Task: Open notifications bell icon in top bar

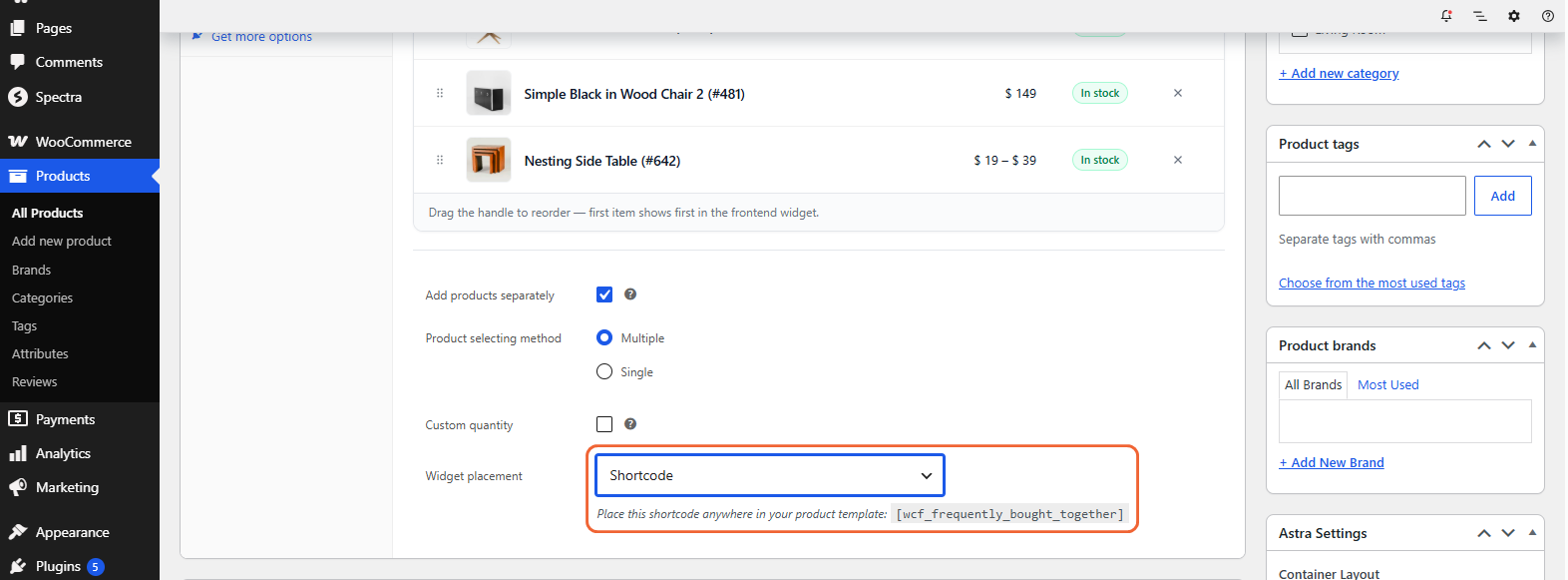Action: click(x=1446, y=16)
